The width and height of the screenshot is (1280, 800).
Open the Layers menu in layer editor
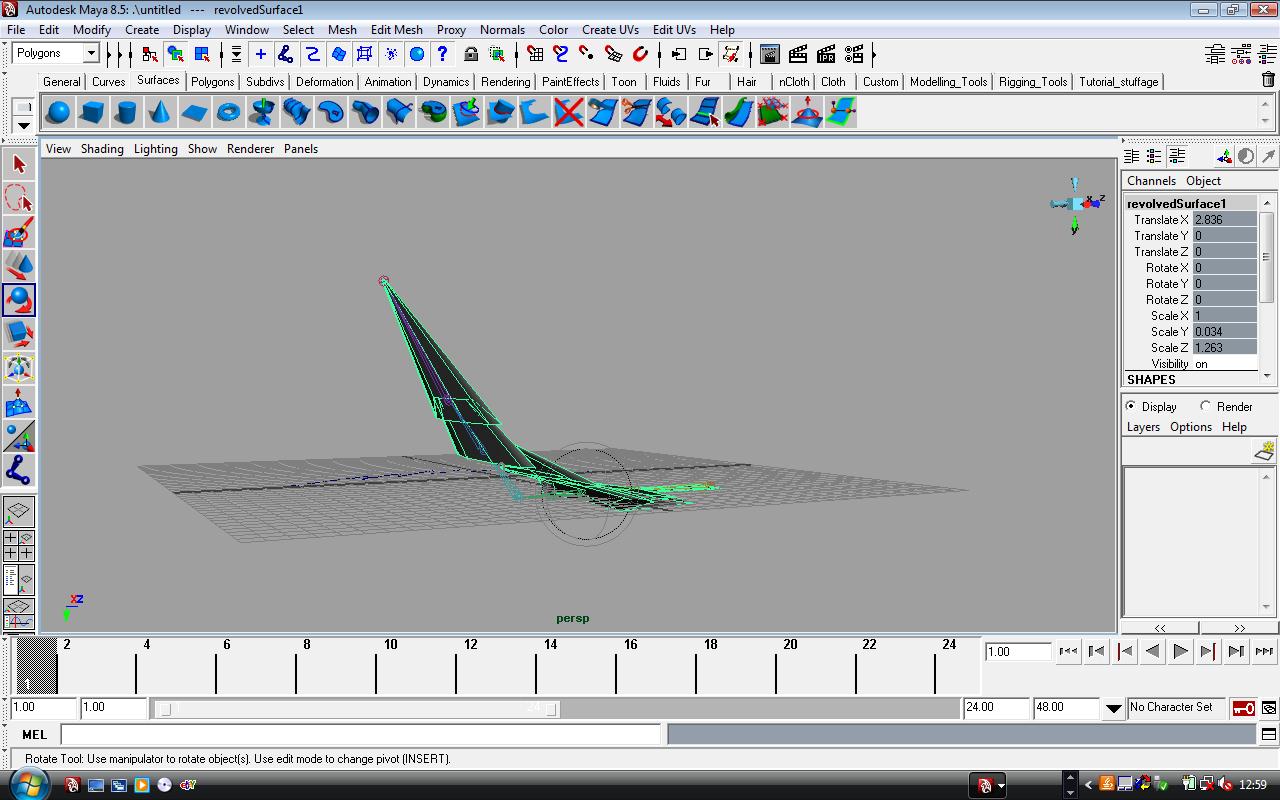click(x=1143, y=426)
